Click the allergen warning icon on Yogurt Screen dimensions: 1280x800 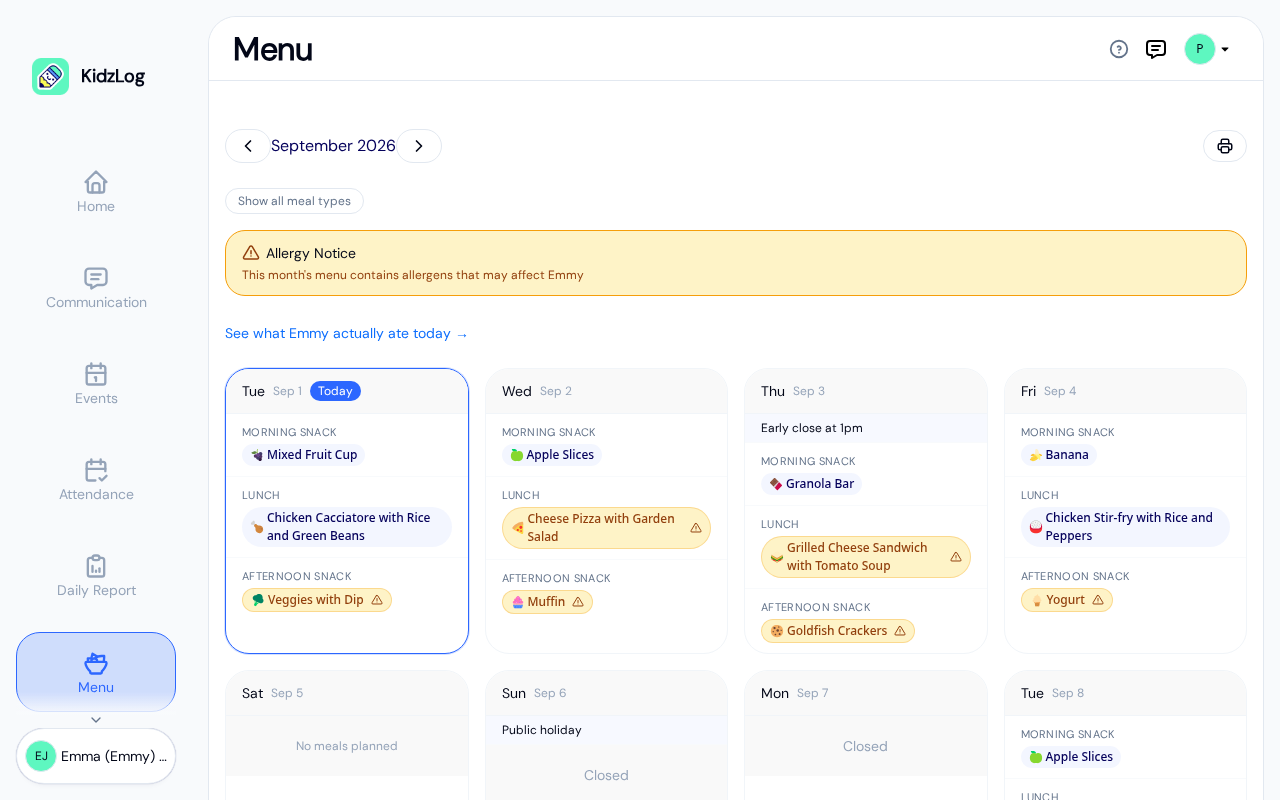1098,600
